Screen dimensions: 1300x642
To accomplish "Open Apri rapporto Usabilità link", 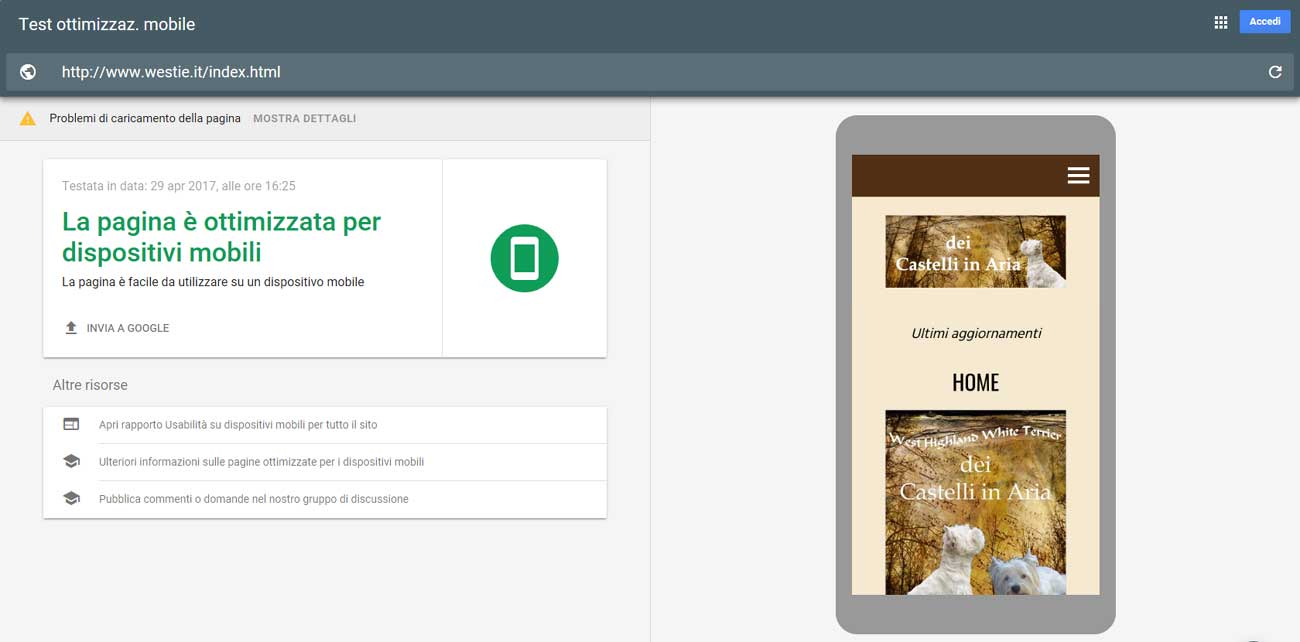I will tap(238, 425).
